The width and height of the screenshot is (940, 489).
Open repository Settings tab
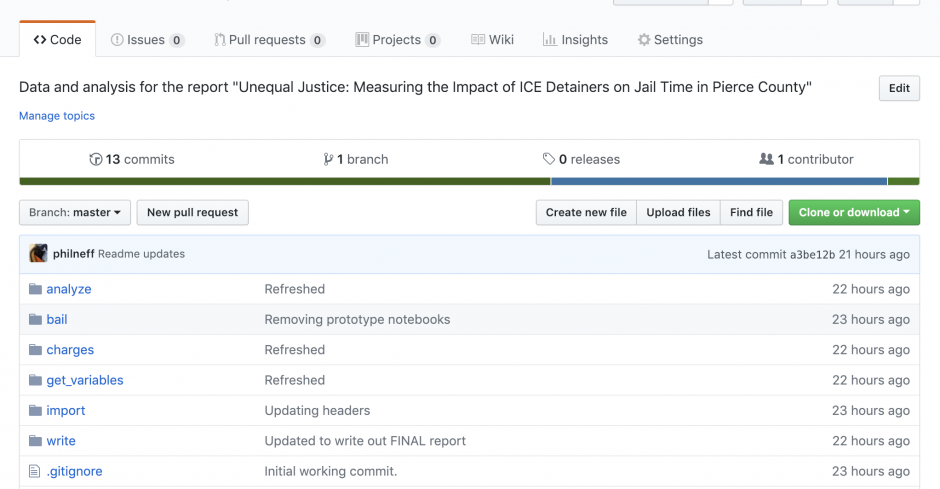(670, 40)
